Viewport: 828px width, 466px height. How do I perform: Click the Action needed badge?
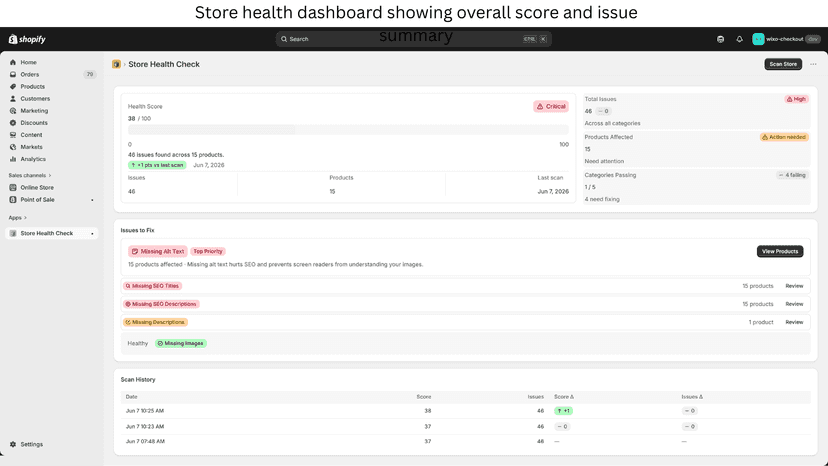click(784, 137)
